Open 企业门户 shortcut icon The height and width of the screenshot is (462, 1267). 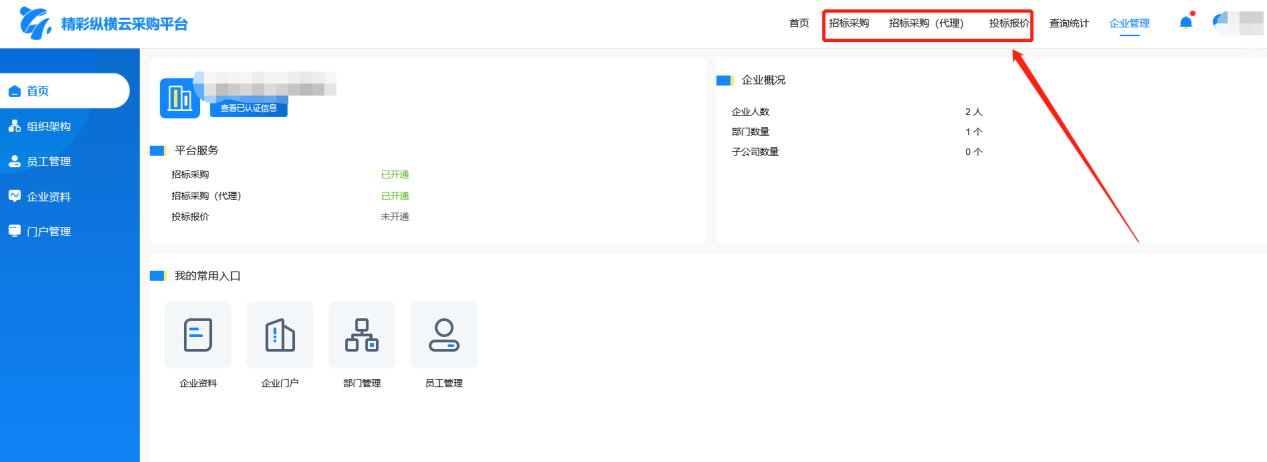coord(280,335)
